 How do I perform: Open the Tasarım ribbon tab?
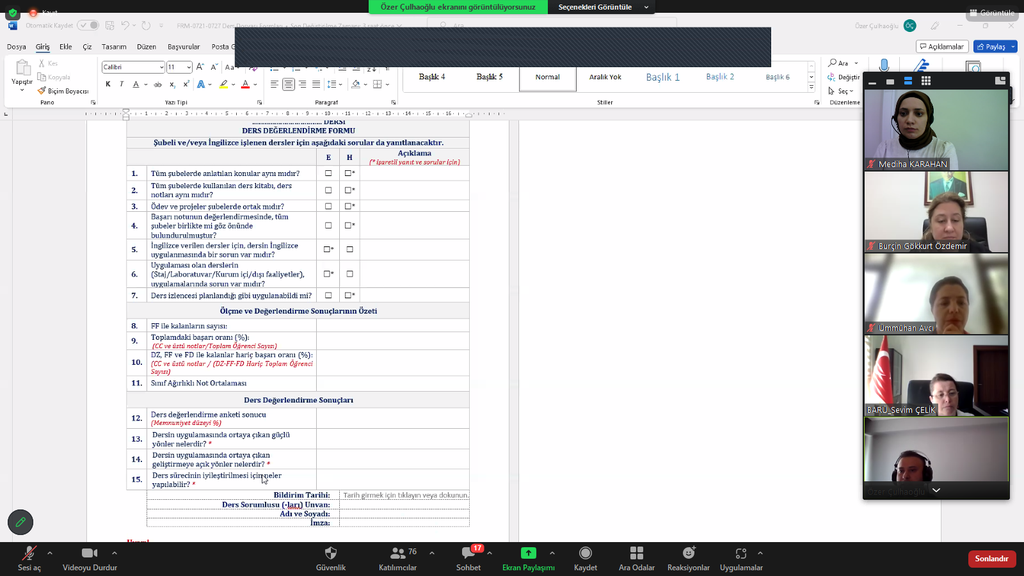point(114,47)
